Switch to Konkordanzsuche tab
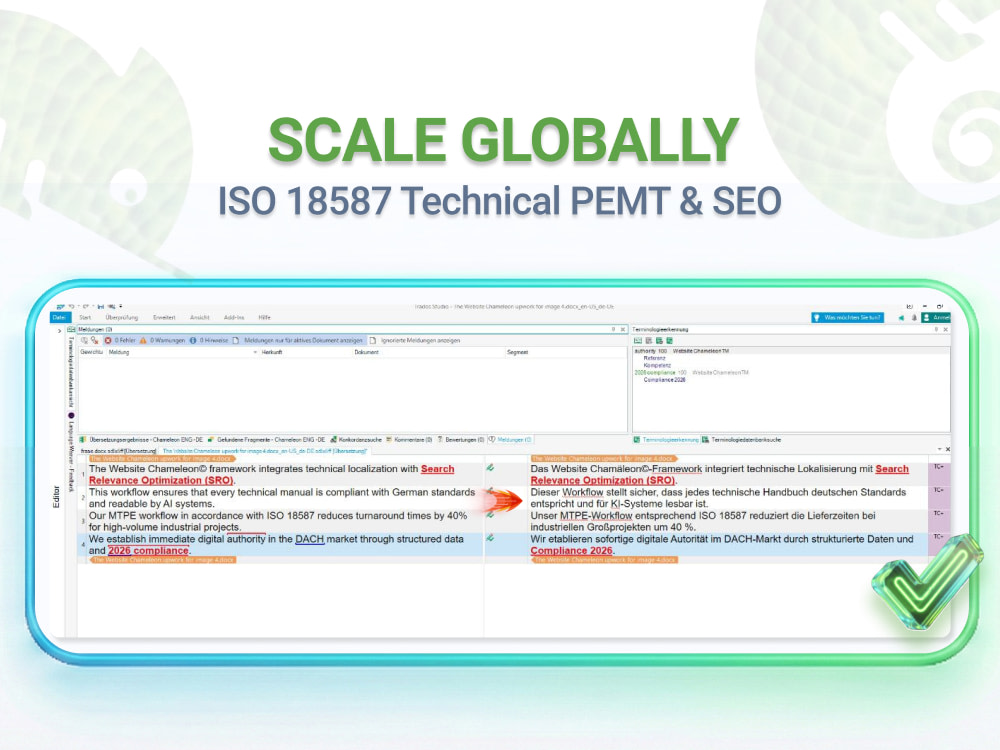This screenshot has height=750, width=1000. click(356, 439)
